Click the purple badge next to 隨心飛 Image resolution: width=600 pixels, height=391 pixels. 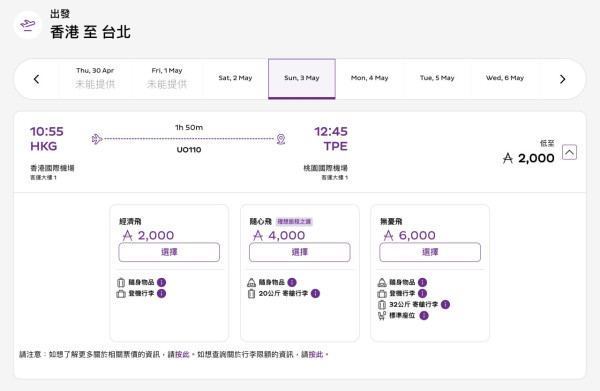pyautogui.click(x=294, y=222)
